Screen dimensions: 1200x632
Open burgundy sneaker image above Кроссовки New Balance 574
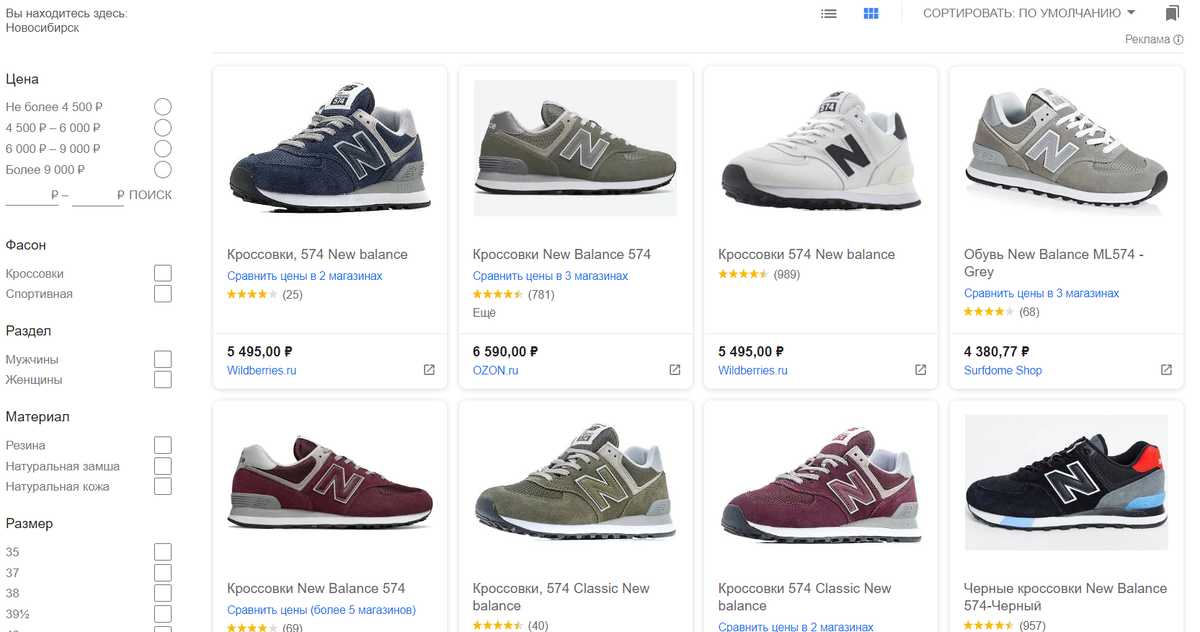[330, 482]
